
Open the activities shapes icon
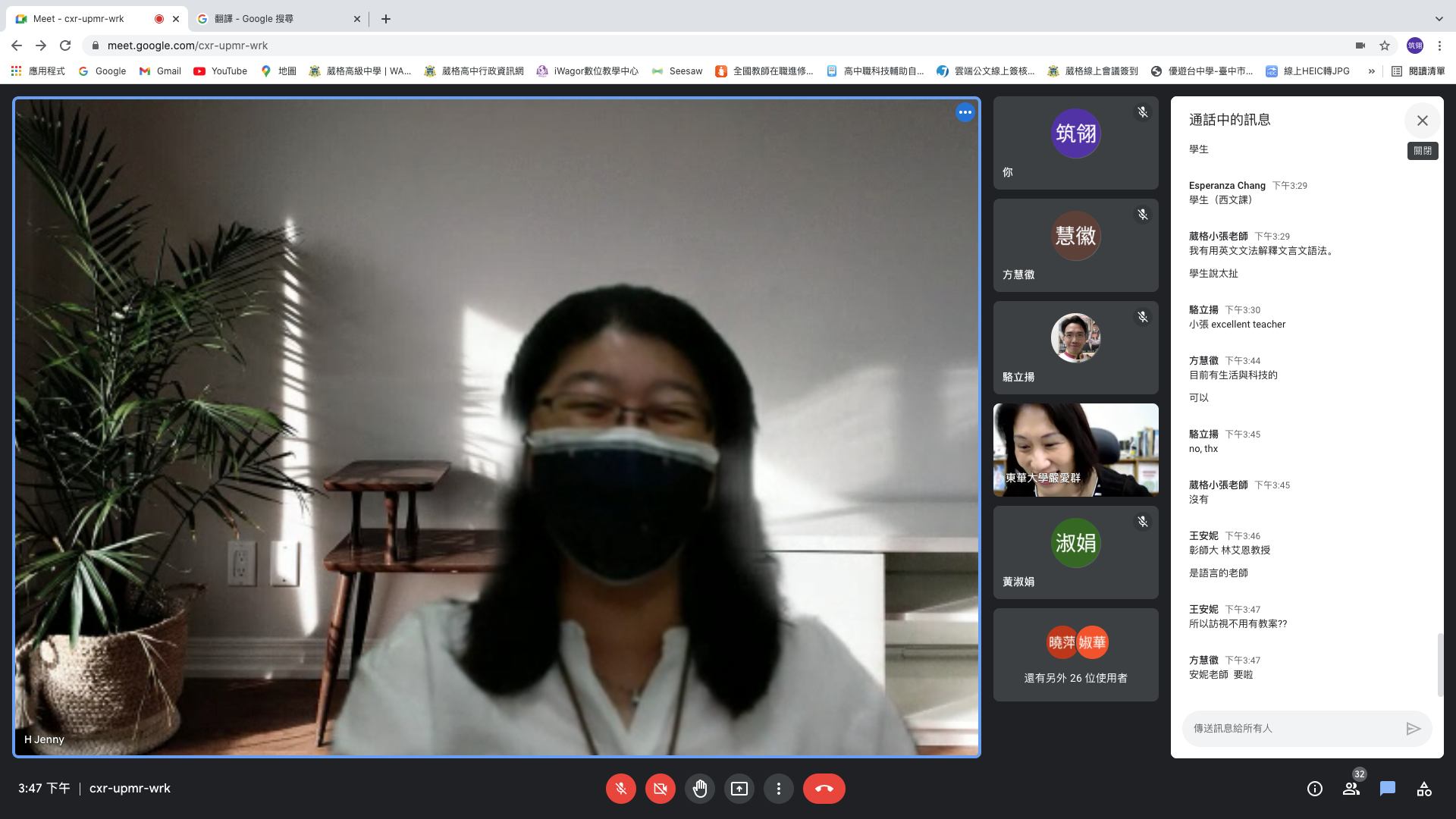(1423, 789)
